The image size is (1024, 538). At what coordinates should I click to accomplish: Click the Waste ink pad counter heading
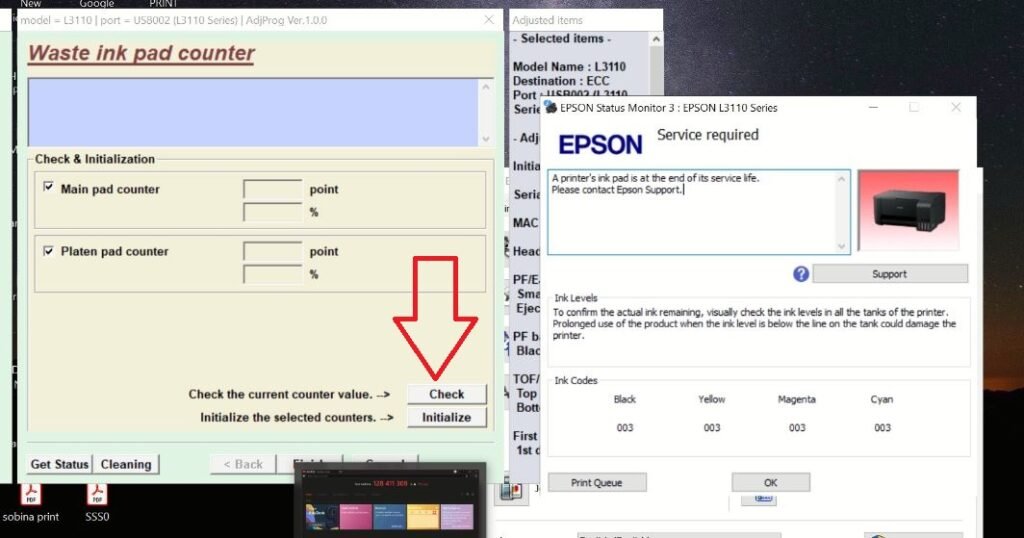[x=142, y=53]
